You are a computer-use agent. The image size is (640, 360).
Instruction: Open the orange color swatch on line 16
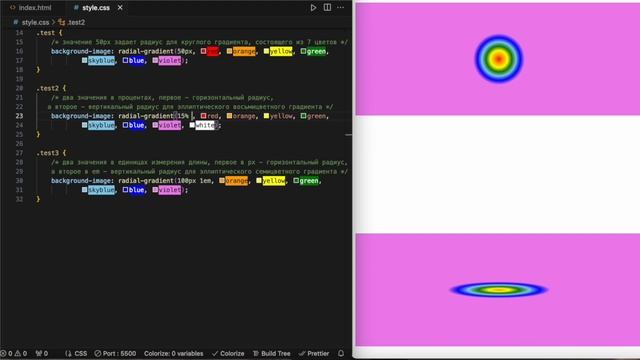coord(229,51)
